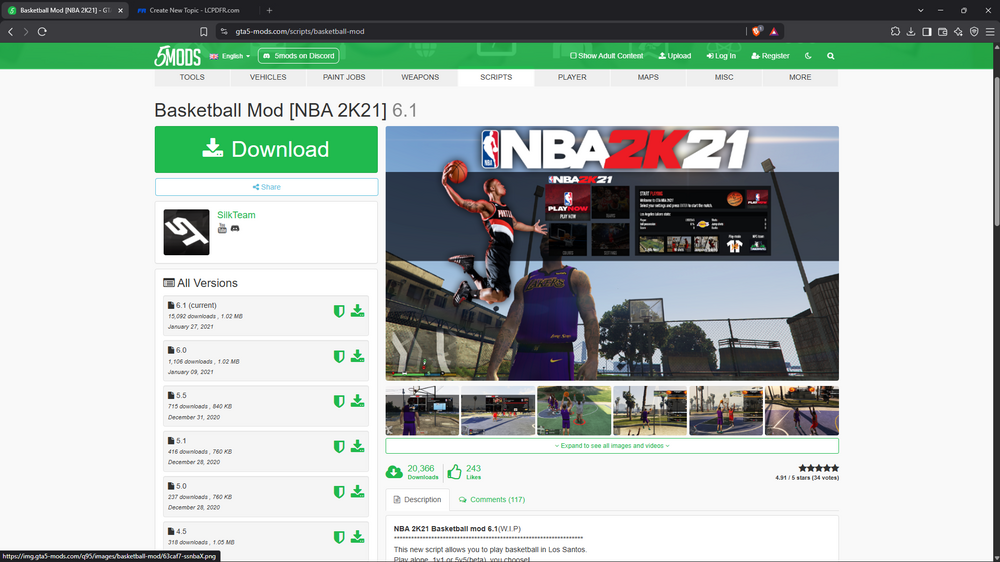Download version 5.5 via its arrow icon
Image resolution: width=1000 pixels, height=562 pixels.
357,401
